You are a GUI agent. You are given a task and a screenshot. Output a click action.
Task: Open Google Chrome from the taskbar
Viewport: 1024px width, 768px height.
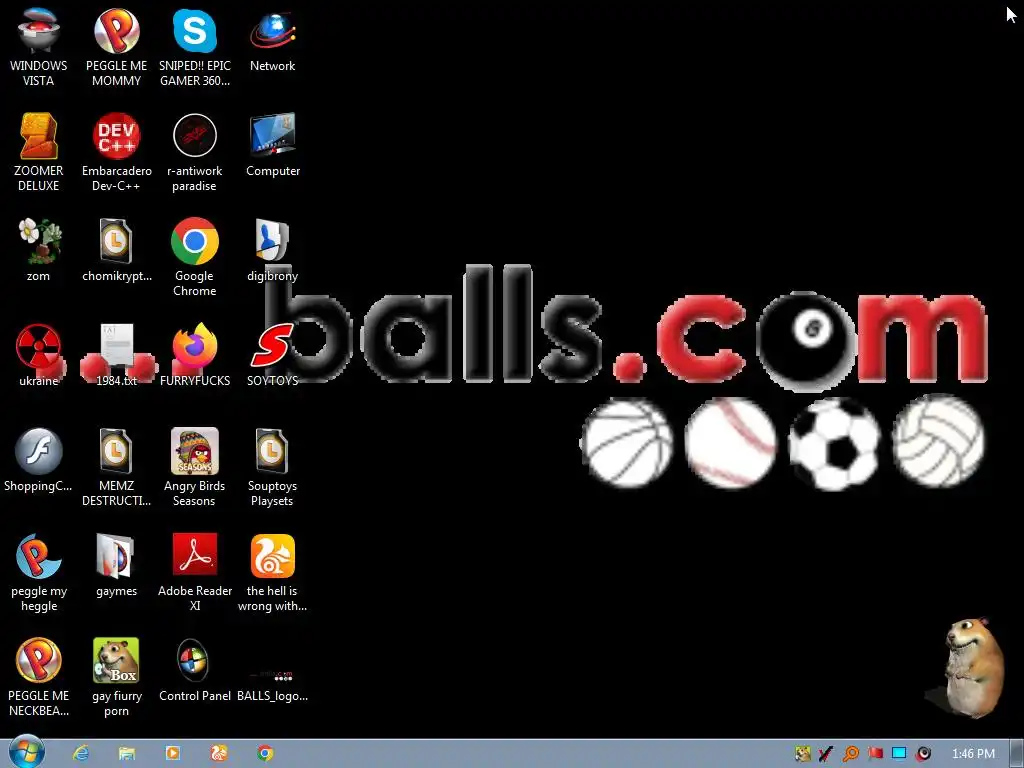265,754
